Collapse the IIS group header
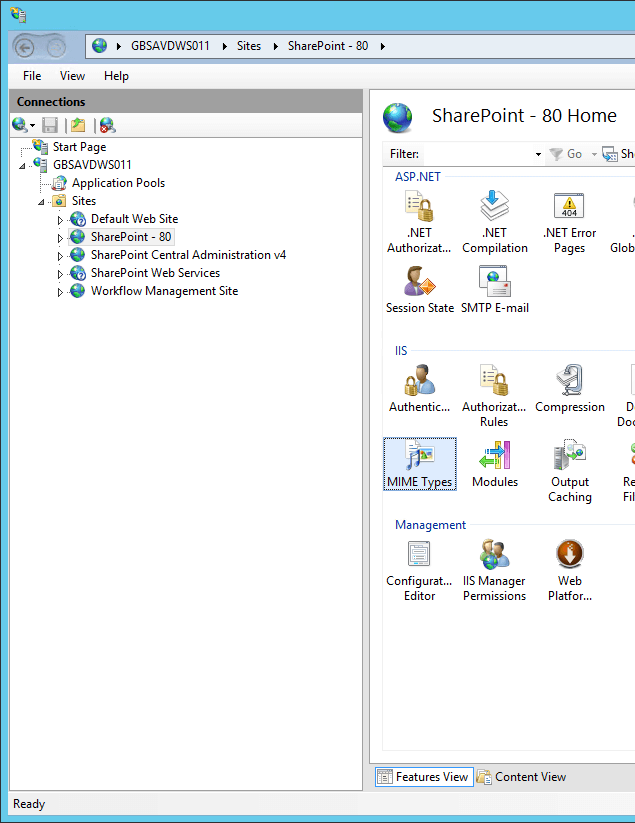Image resolution: width=635 pixels, height=823 pixels. pos(401,351)
